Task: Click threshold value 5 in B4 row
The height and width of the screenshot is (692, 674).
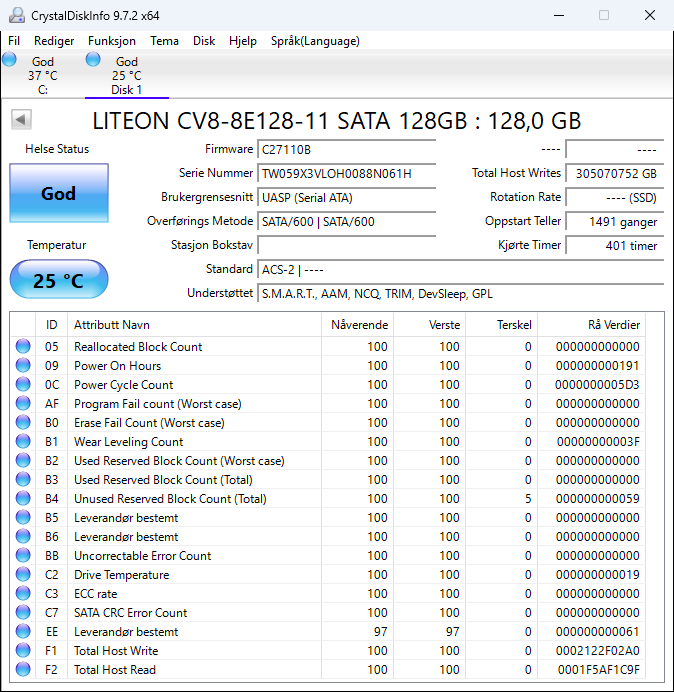Action: (x=528, y=499)
